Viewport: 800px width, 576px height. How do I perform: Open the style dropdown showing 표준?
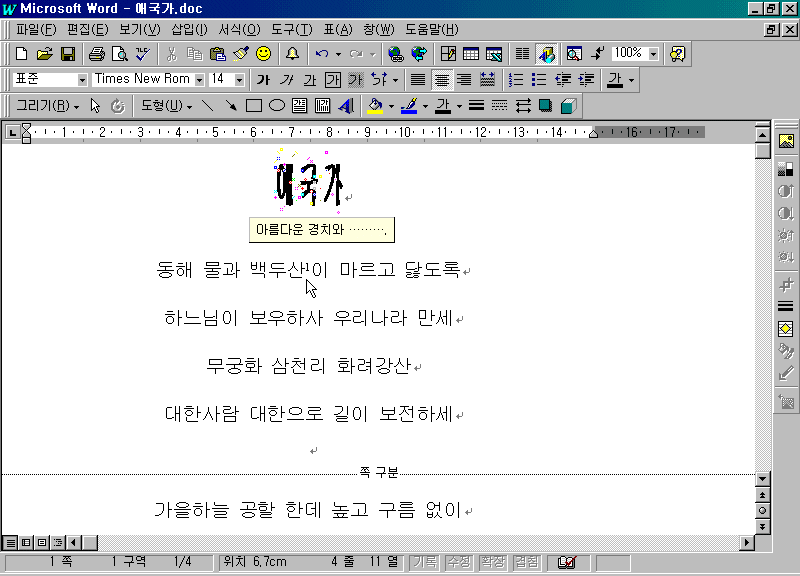[x=82, y=80]
